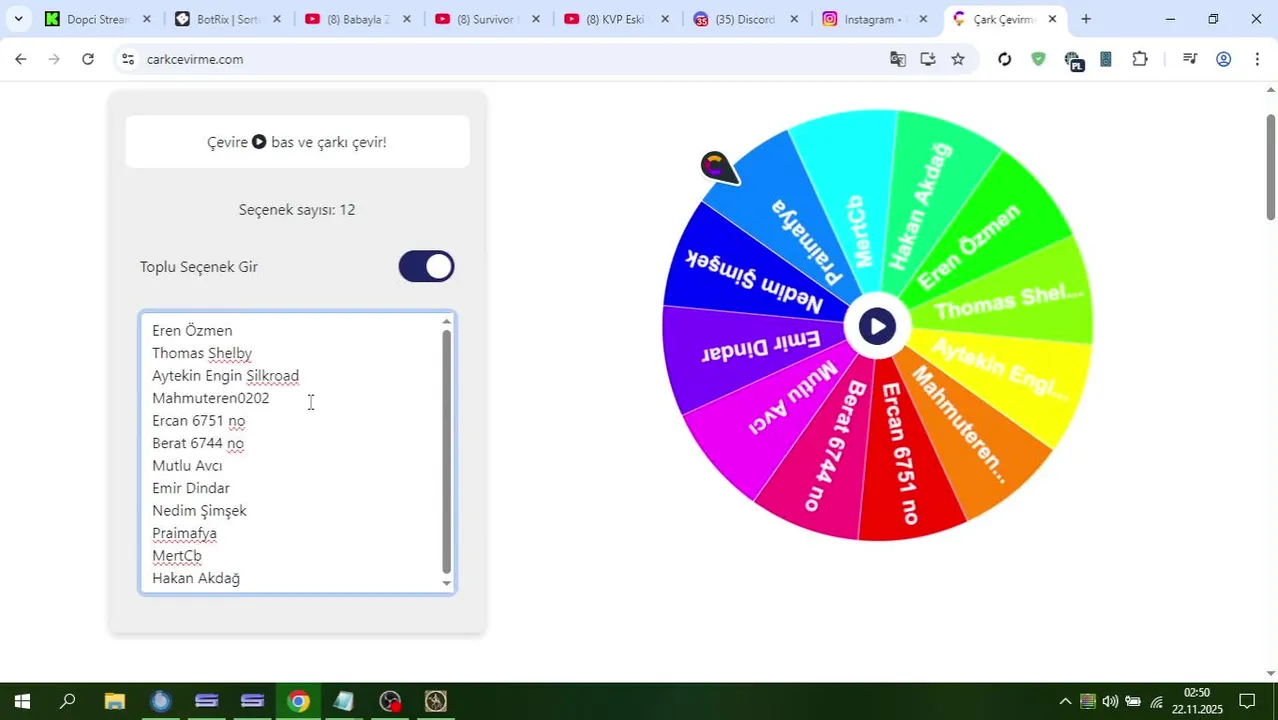Open the green shield adblock extension

click(x=1039, y=59)
